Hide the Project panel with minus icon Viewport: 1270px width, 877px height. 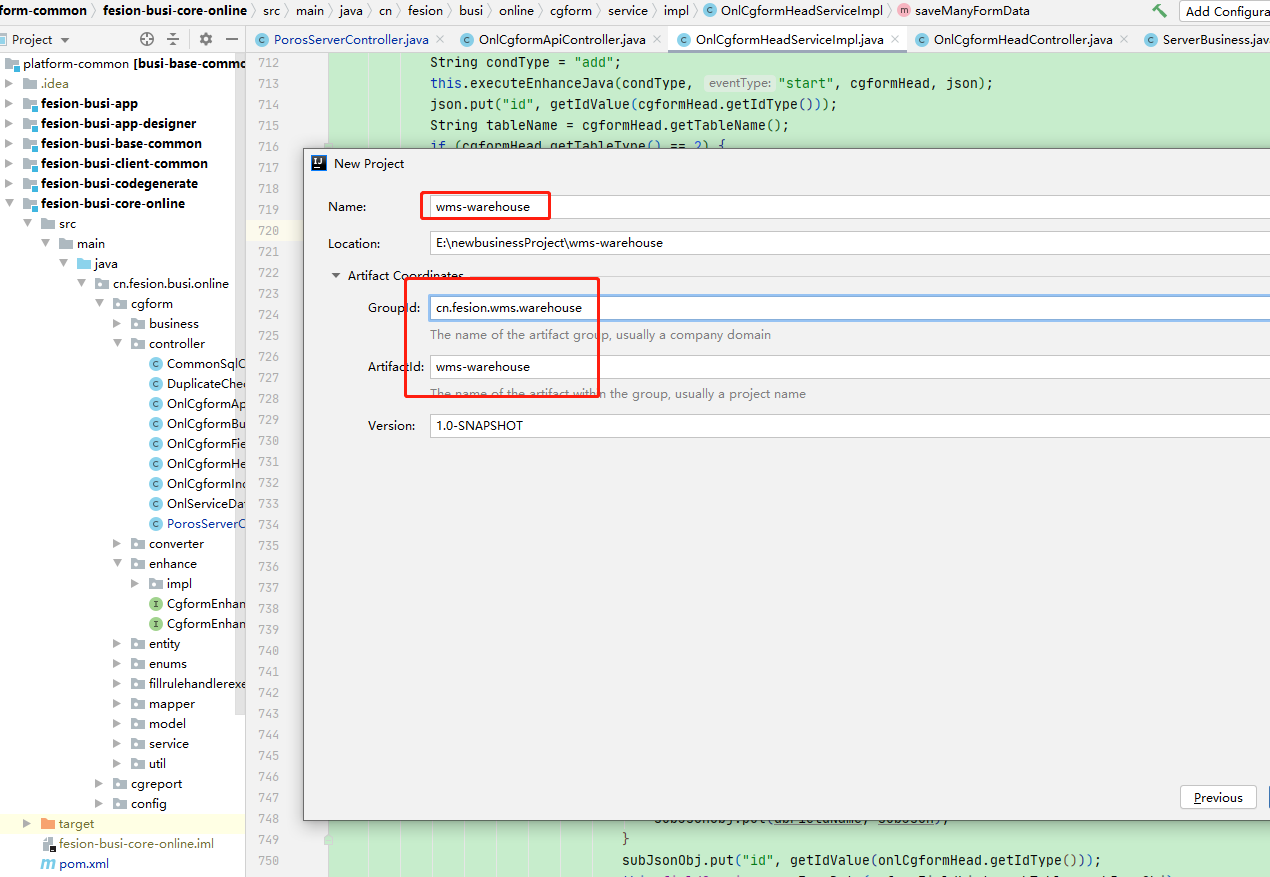pyautogui.click(x=232, y=39)
